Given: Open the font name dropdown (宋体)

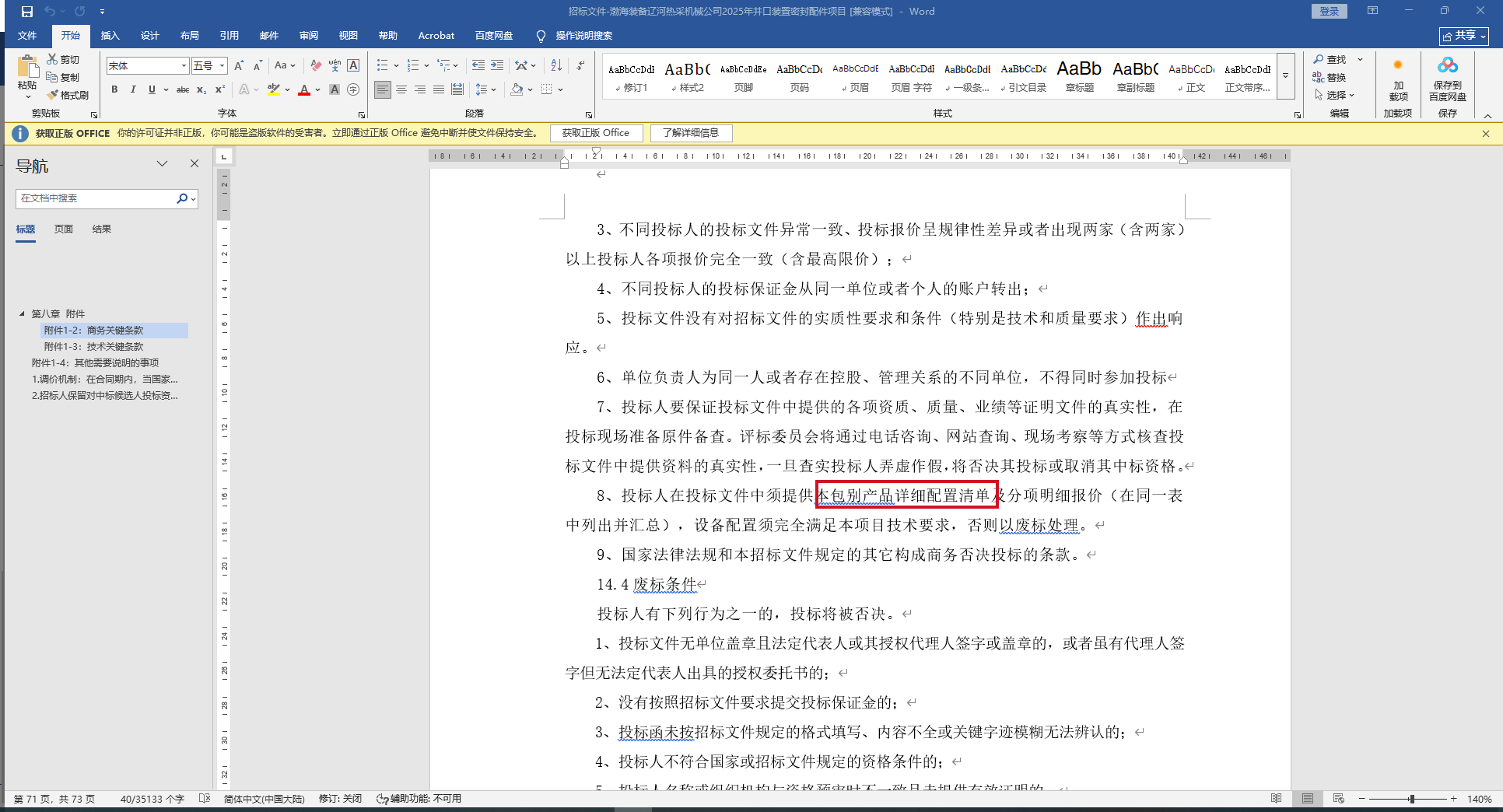Looking at the screenshot, I should click(184, 66).
